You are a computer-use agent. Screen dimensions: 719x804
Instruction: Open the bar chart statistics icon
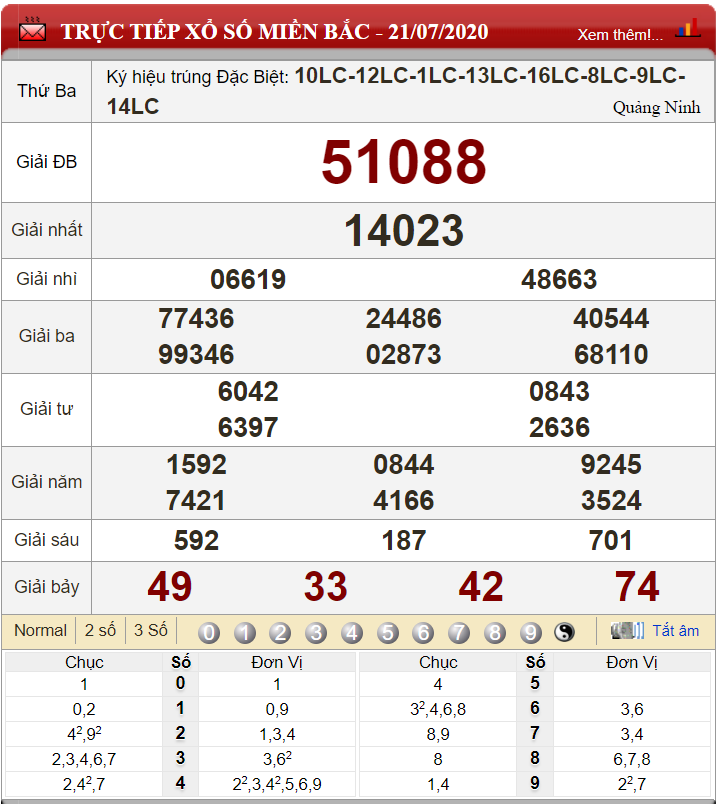[688, 28]
